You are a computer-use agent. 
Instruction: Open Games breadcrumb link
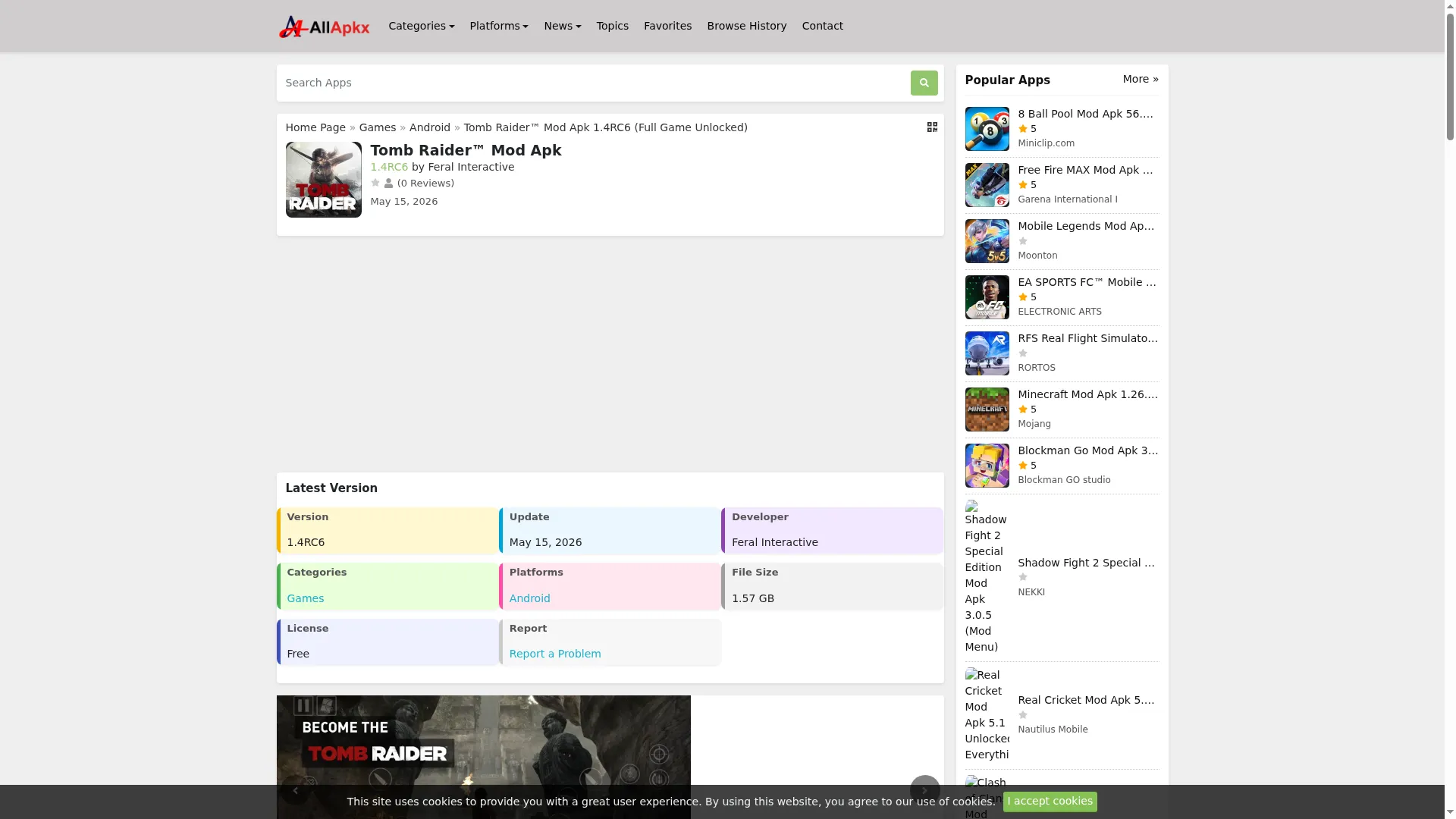click(x=378, y=127)
